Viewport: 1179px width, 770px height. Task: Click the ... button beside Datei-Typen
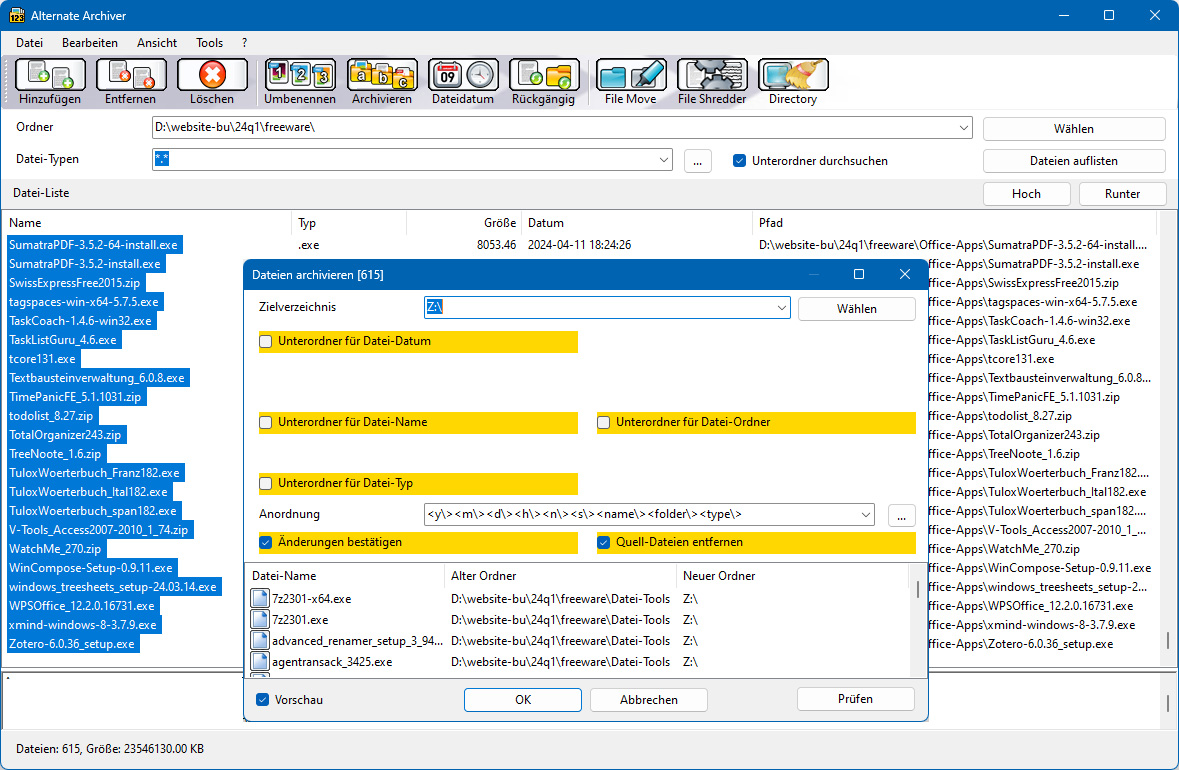698,161
